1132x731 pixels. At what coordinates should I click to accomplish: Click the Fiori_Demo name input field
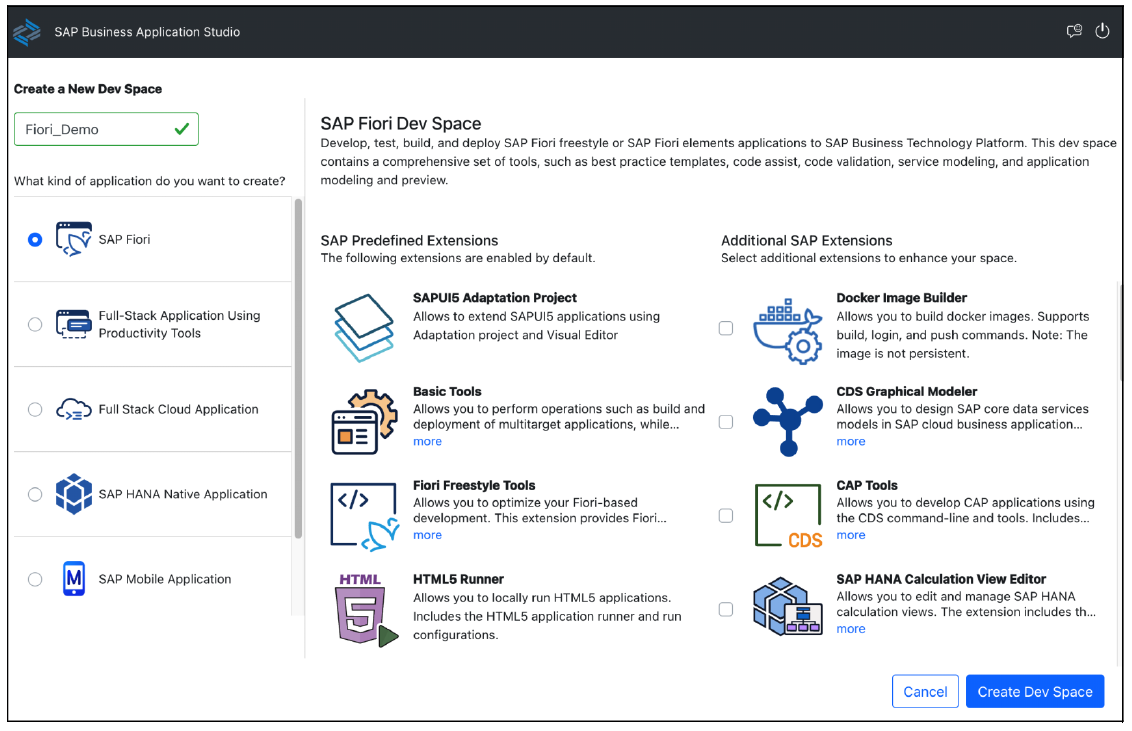[x=106, y=129]
